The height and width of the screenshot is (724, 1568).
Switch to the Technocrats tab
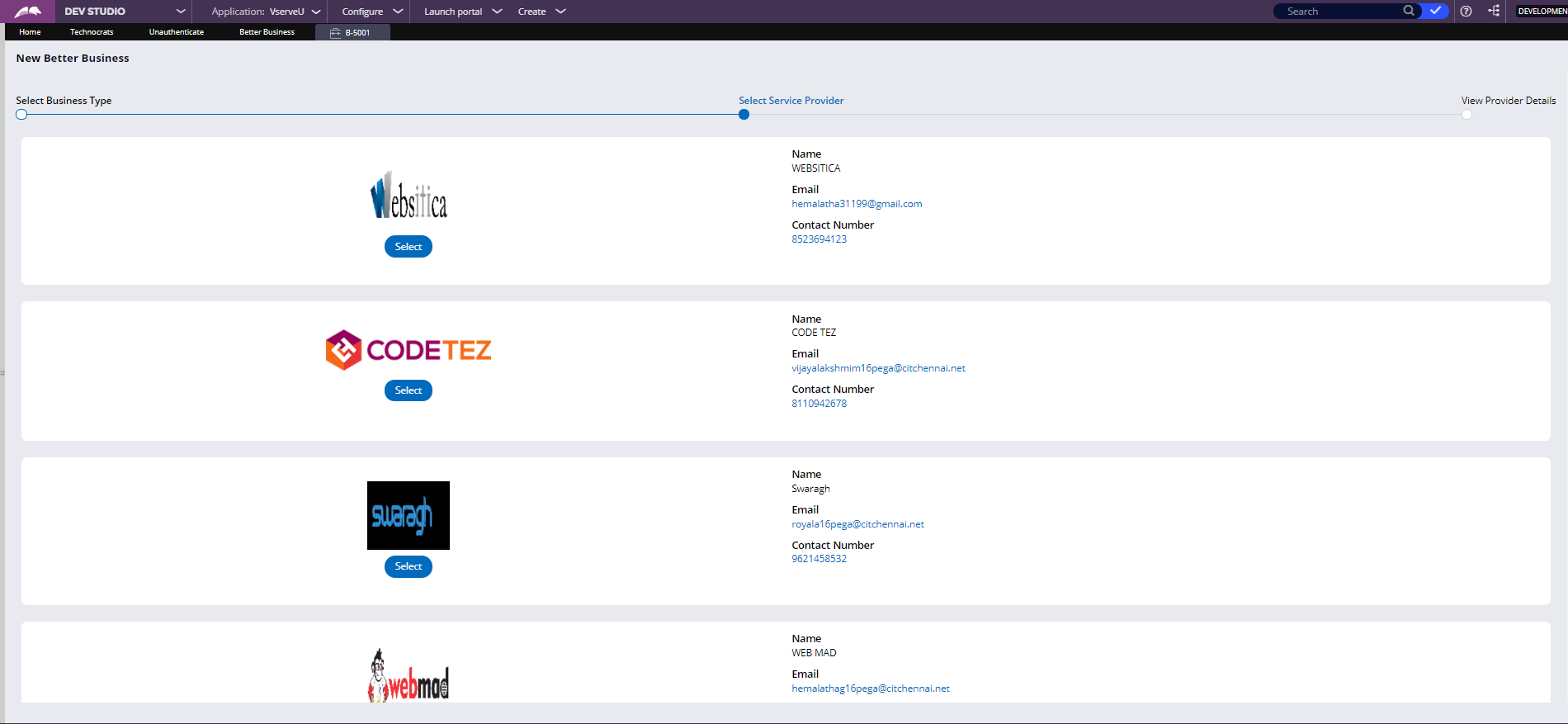(x=92, y=32)
